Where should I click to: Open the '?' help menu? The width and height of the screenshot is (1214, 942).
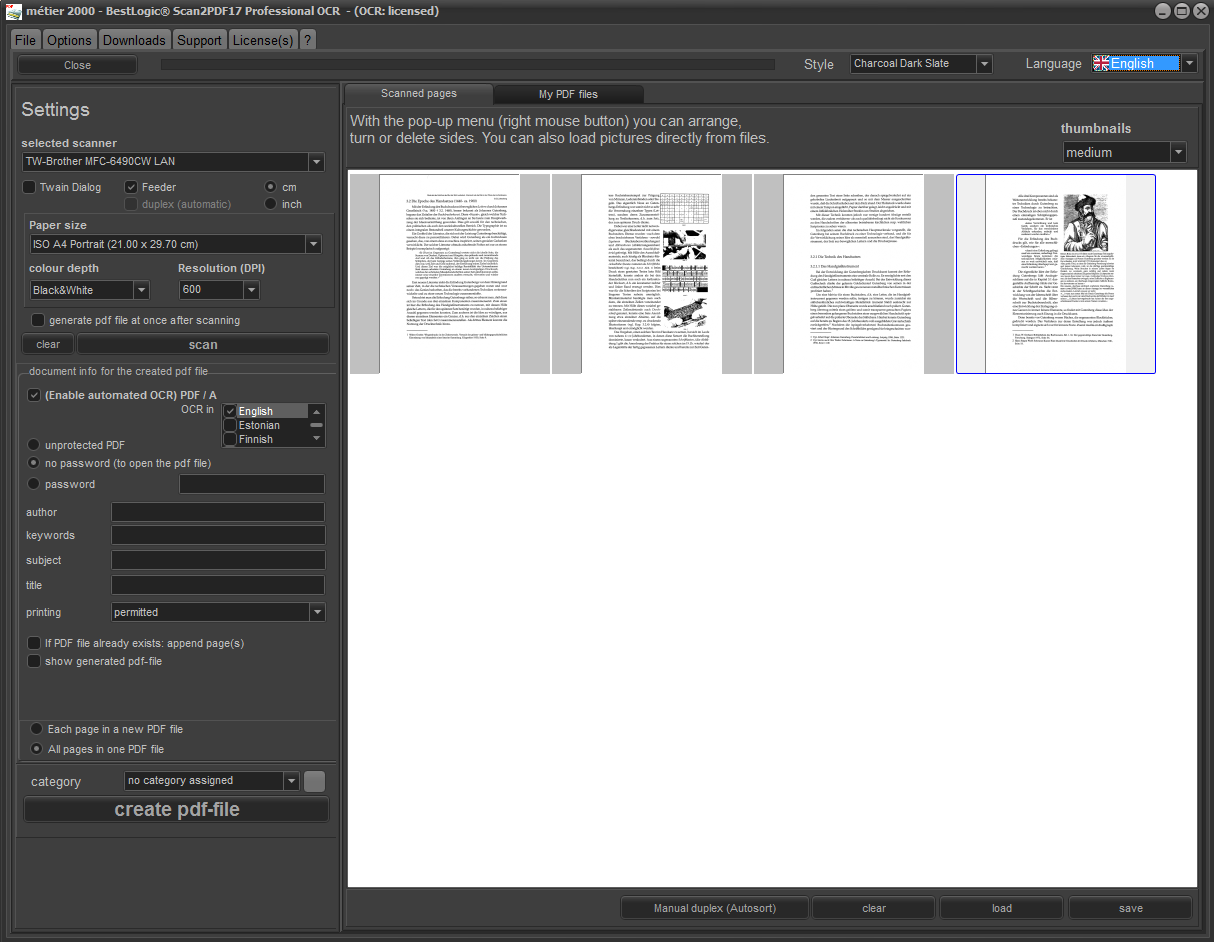307,40
